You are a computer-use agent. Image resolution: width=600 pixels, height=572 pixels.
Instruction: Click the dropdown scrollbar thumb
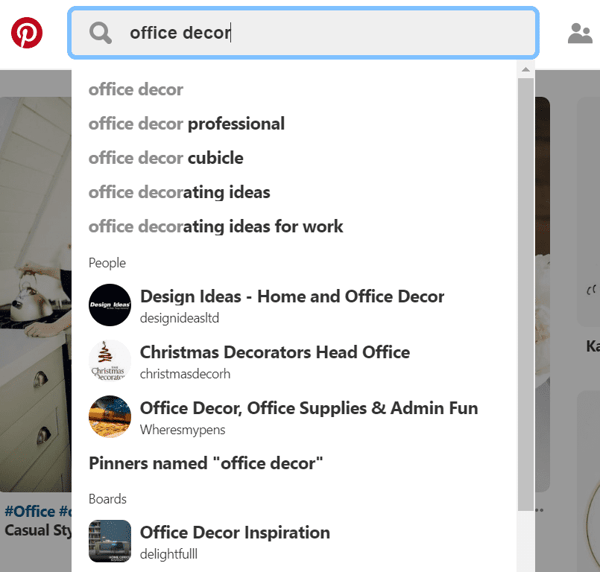tap(526, 294)
